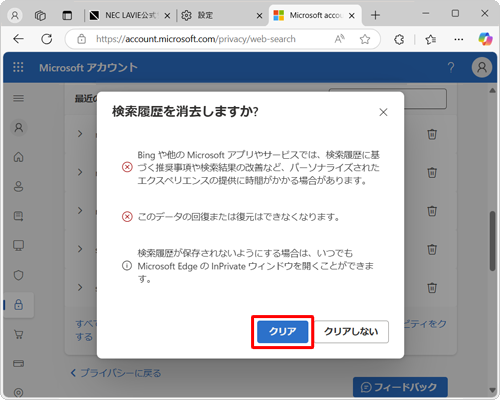
Task: Delete the fifth search history entry
Action: pos(432,288)
